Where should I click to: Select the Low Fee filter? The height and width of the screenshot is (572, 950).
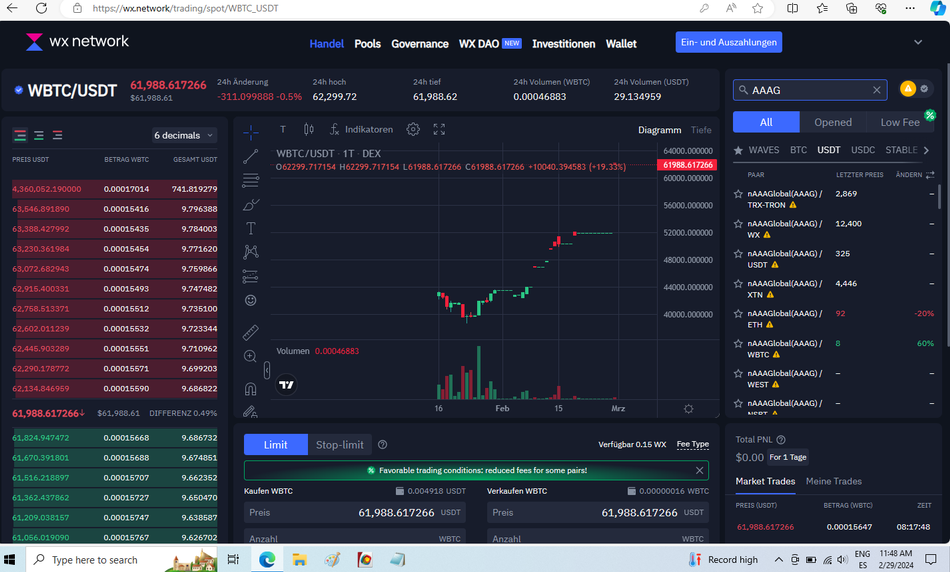tap(900, 122)
